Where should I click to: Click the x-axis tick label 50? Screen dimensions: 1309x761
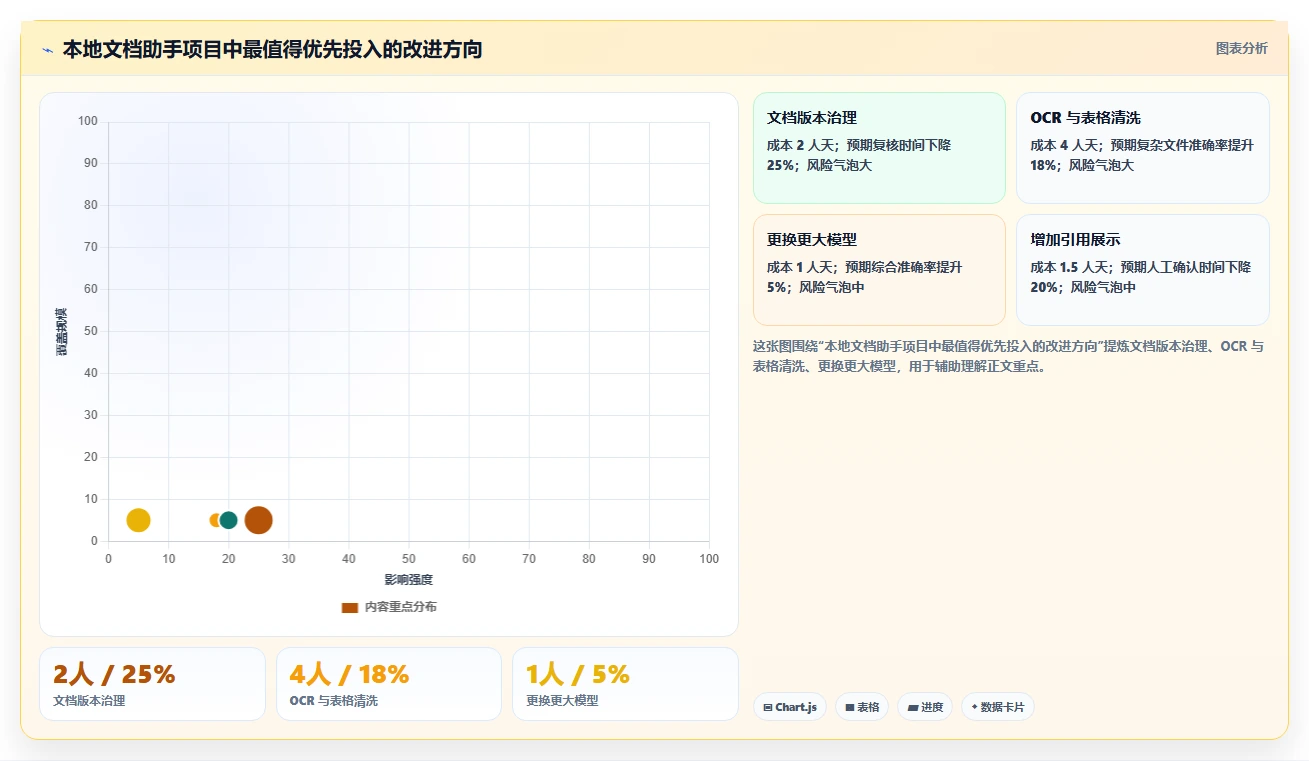[x=409, y=559]
